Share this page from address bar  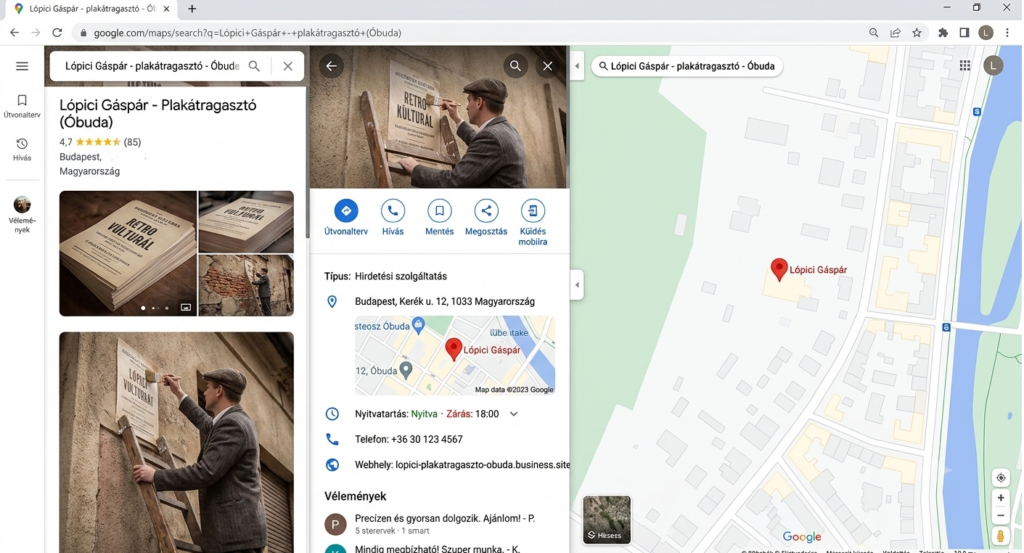click(x=895, y=33)
